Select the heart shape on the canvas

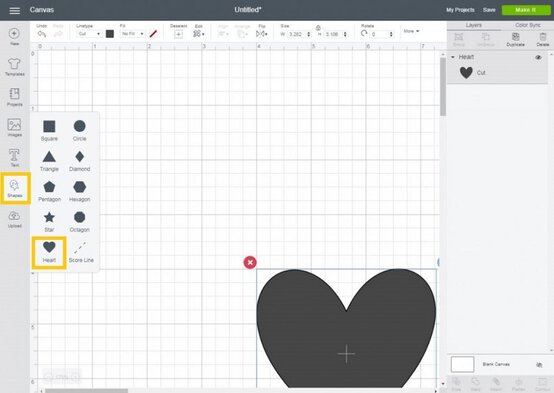tap(346, 329)
